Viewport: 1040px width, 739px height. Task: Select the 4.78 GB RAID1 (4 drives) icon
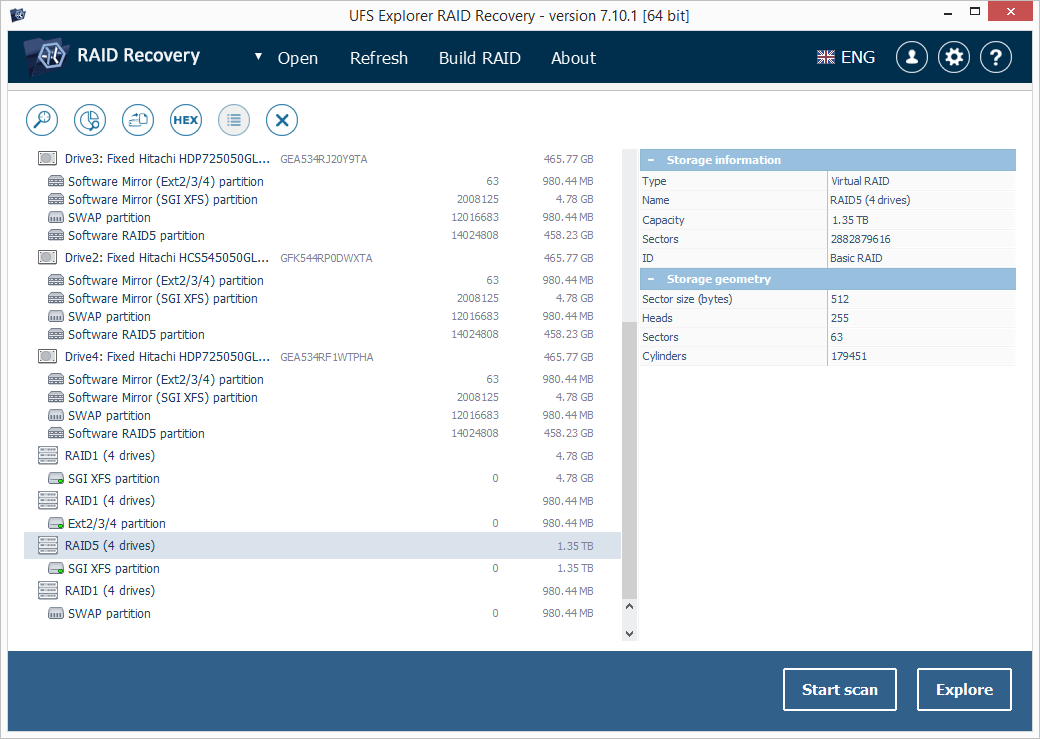point(48,456)
